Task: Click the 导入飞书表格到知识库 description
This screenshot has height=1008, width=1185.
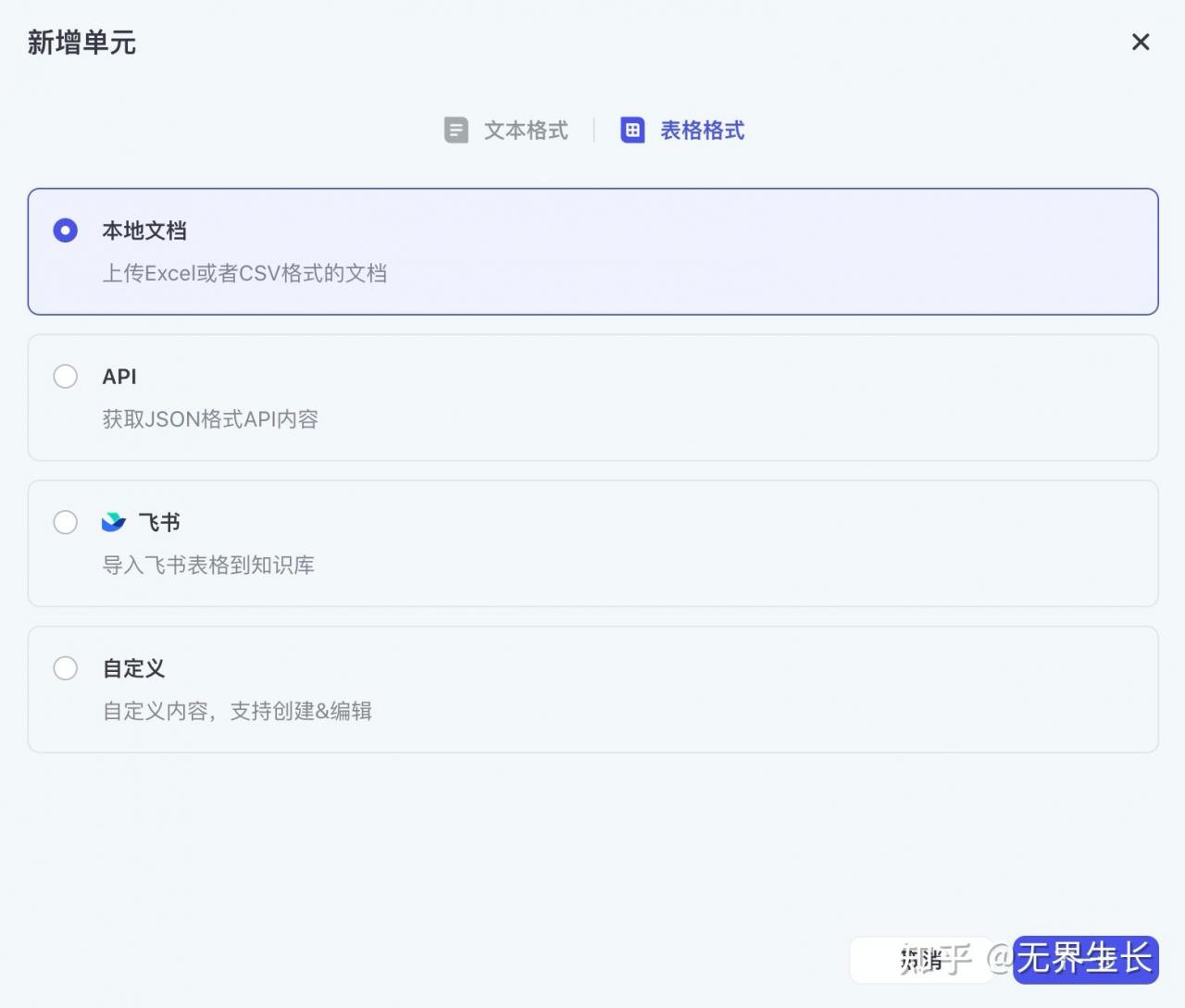Action: (x=208, y=566)
